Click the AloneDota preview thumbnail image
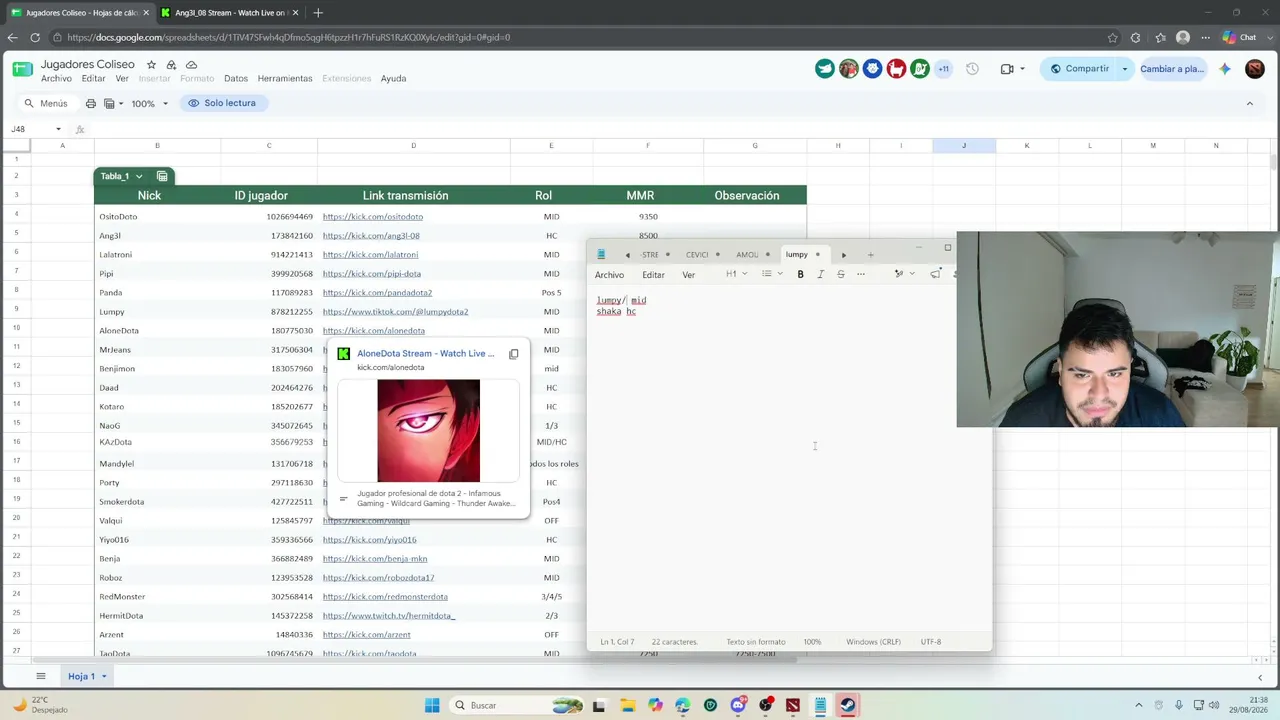1280x720 pixels. 428,430
